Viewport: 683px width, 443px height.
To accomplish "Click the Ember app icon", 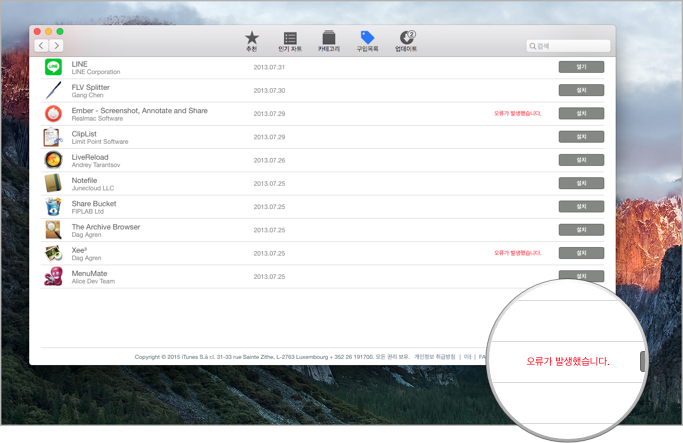I will click(53, 114).
